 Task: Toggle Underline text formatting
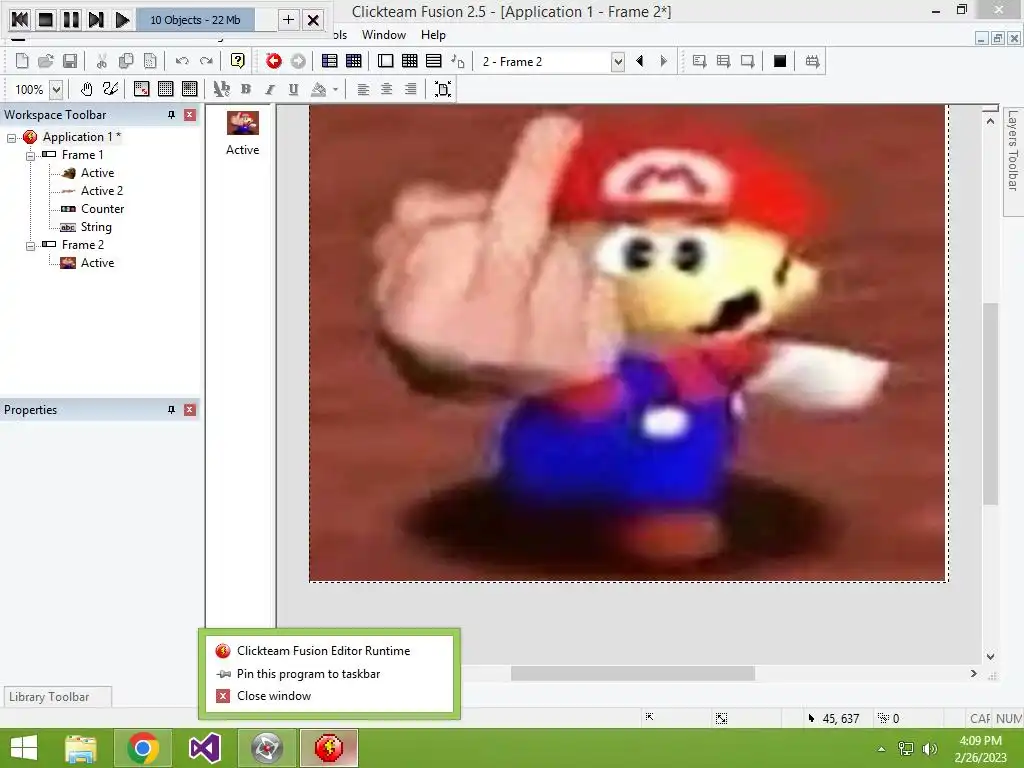[294, 89]
